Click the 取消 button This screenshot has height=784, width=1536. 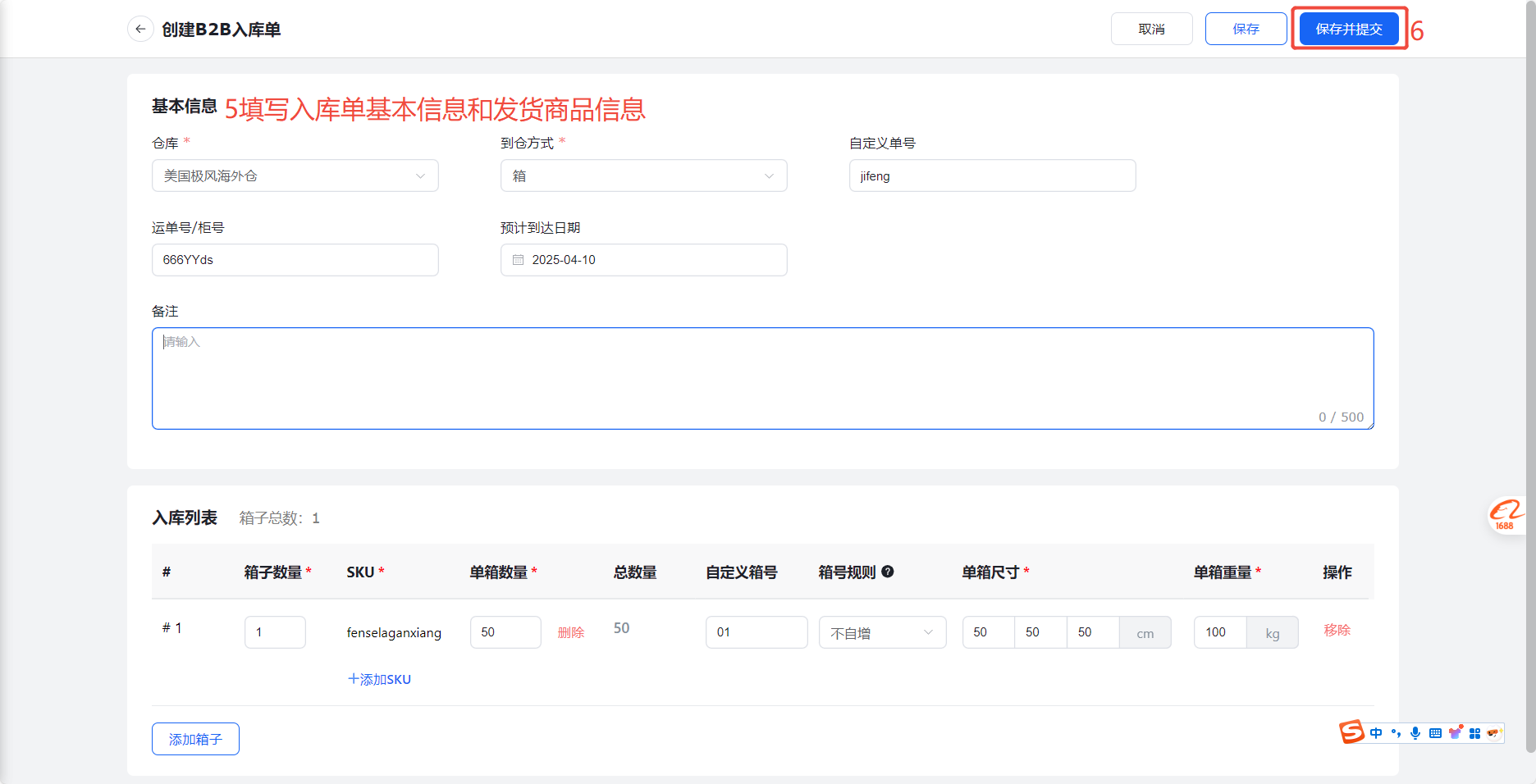[1151, 29]
